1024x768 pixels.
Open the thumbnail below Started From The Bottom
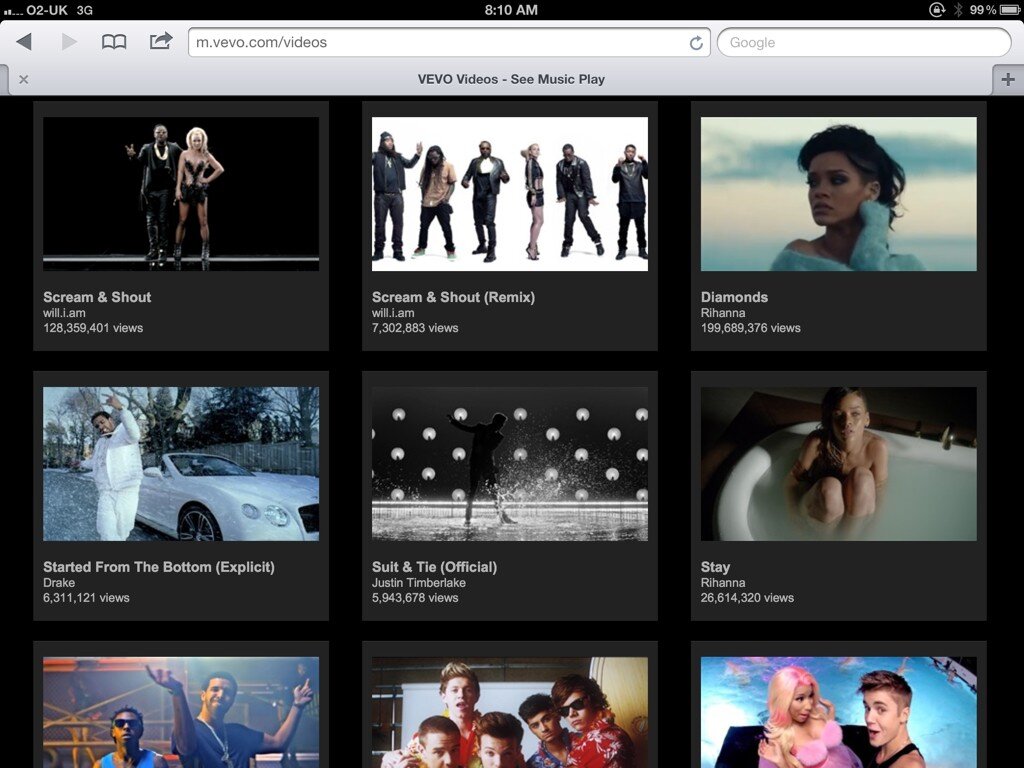click(181, 712)
